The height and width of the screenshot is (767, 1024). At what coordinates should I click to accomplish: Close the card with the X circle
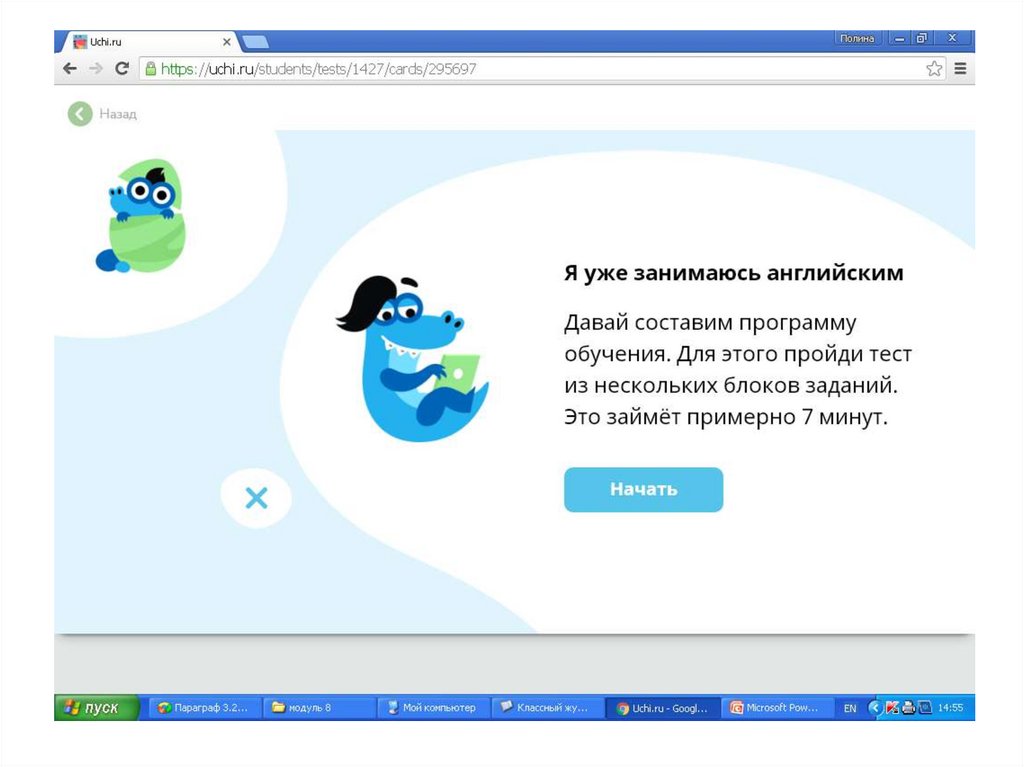256,497
